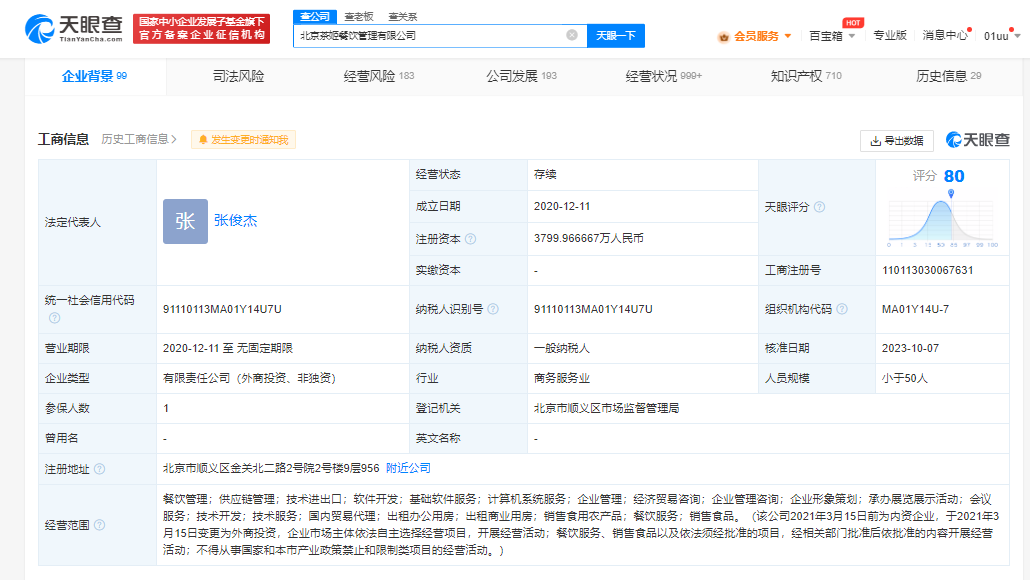Open the crown membership service icon
Viewport: 1030px width, 580px height.
pos(724,37)
